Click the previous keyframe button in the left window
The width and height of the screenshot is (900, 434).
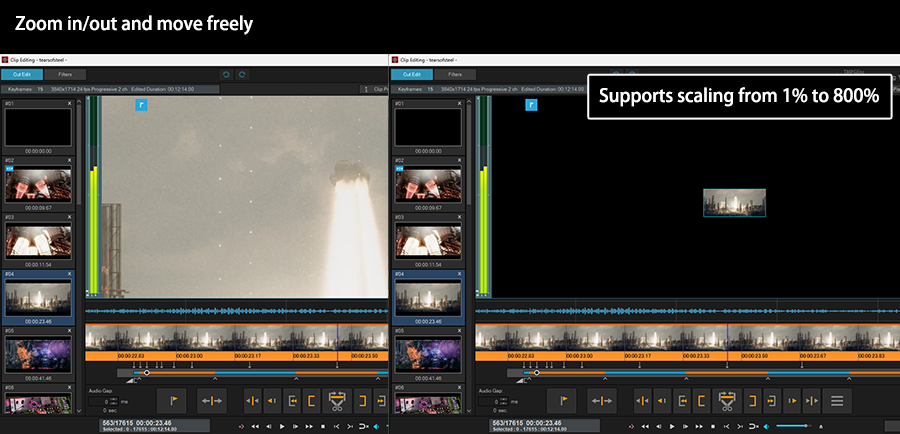tap(273, 400)
